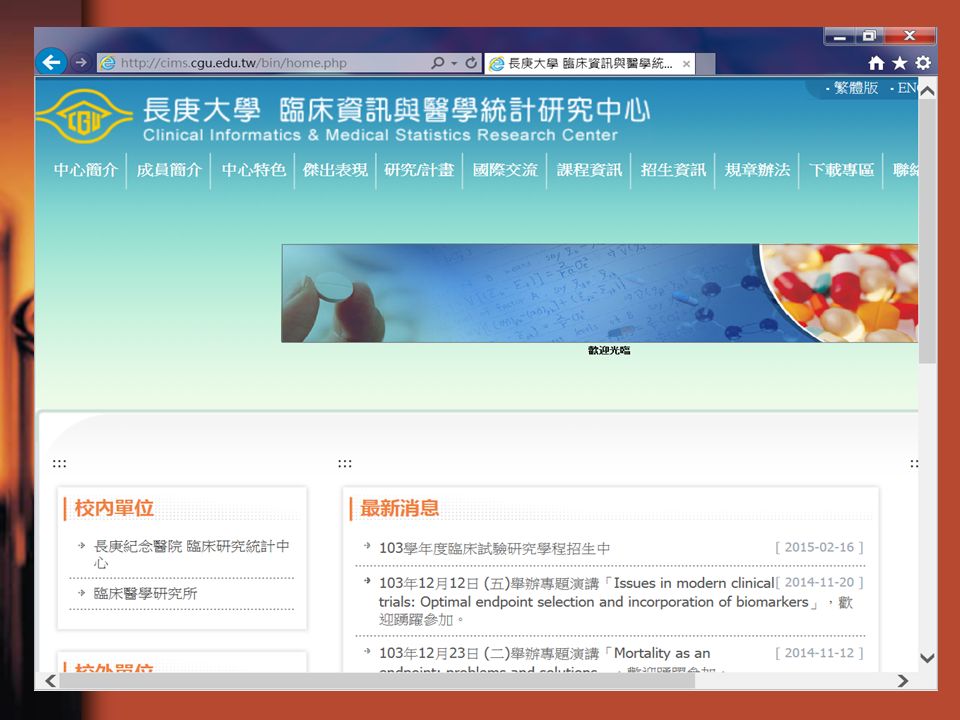960x720 pixels.
Task: Click the browser forward arrow button
Action: 80,62
